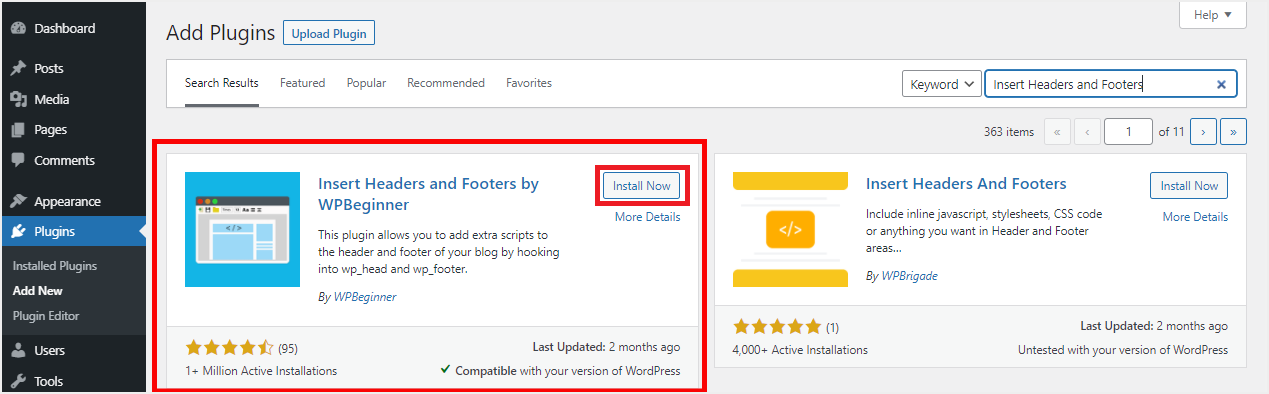Click the '(95)' rating count
The width and height of the screenshot is (1269, 394).
click(x=288, y=349)
